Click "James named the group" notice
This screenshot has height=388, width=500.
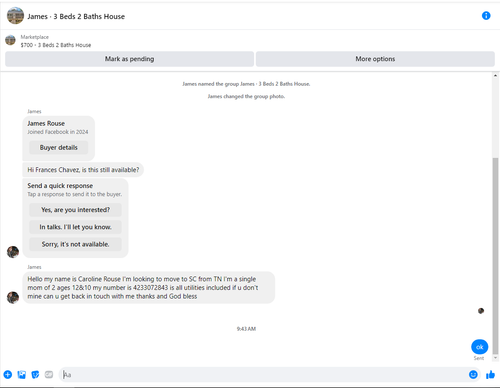click(x=246, y=84)
